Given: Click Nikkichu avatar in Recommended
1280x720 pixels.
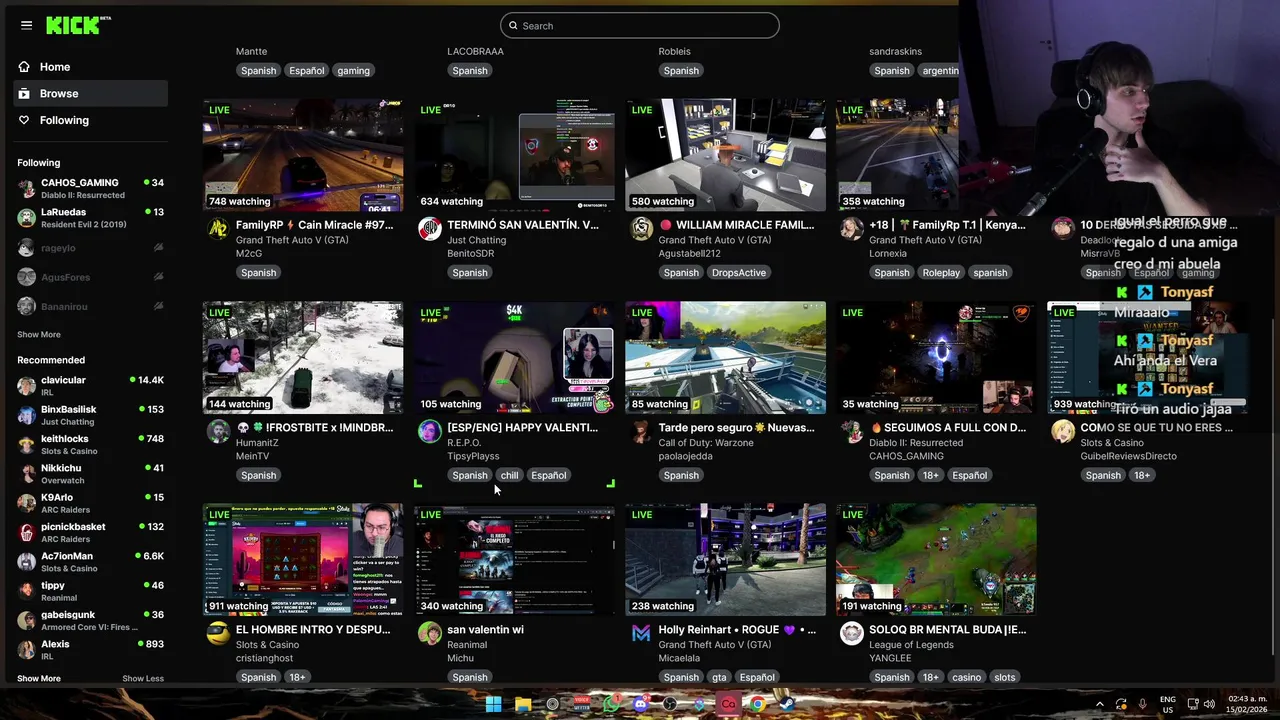Looking at the screenshot, I should 27,474.
